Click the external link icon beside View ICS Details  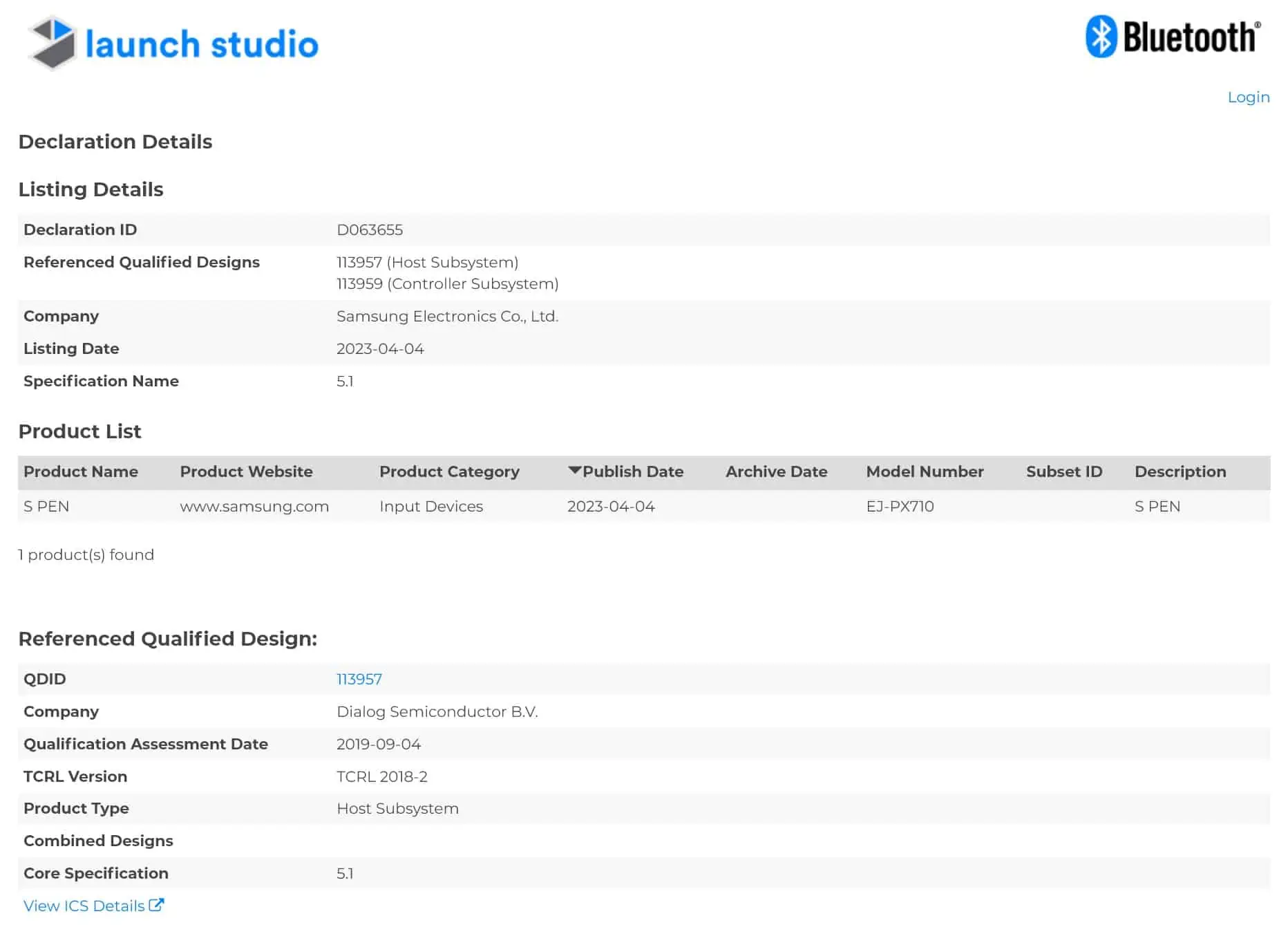tap(157, 905)
